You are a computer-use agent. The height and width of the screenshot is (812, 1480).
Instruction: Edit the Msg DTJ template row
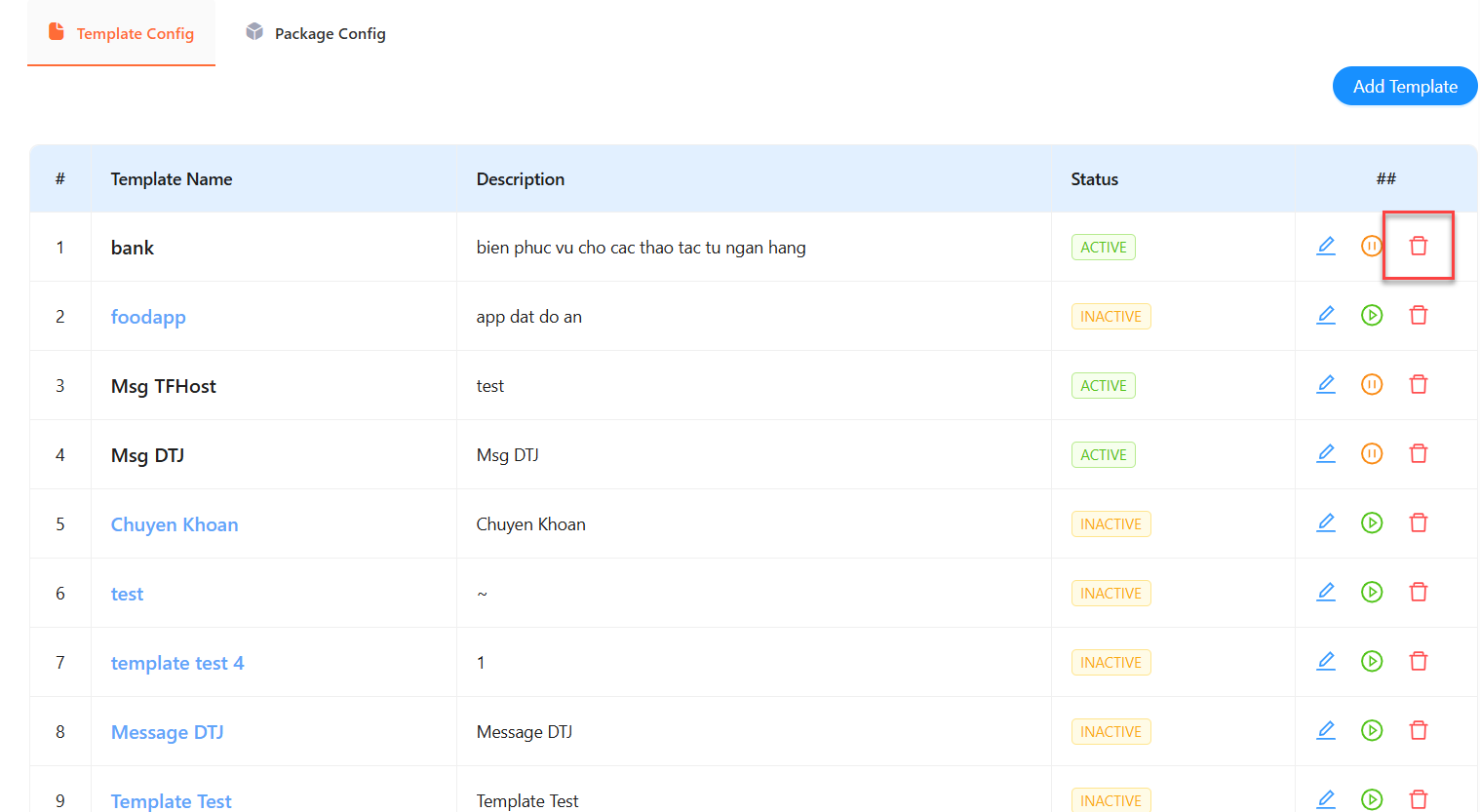1326,453
